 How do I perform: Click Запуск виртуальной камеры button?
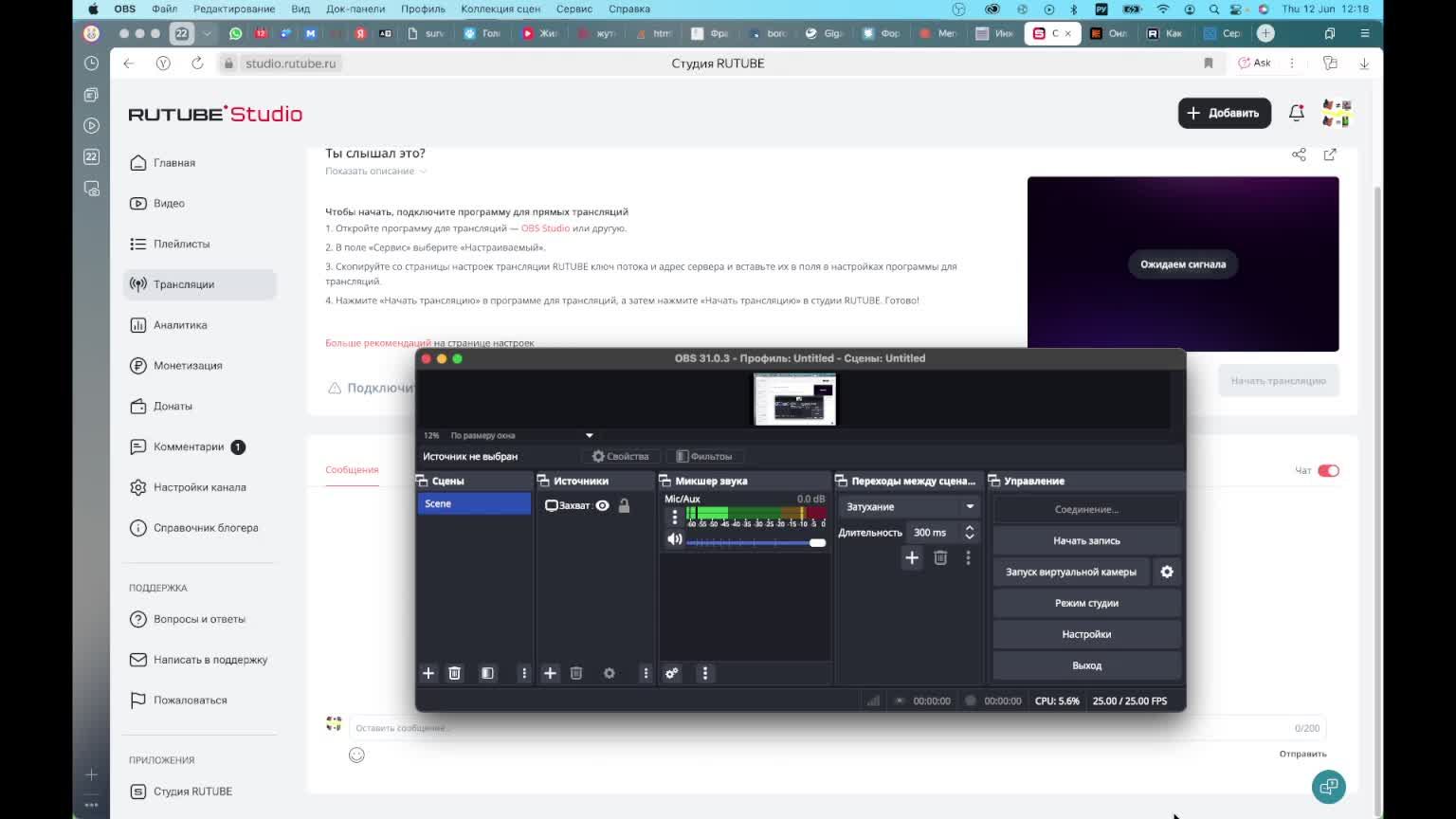pyautogui.click(x=1071, y=572)
